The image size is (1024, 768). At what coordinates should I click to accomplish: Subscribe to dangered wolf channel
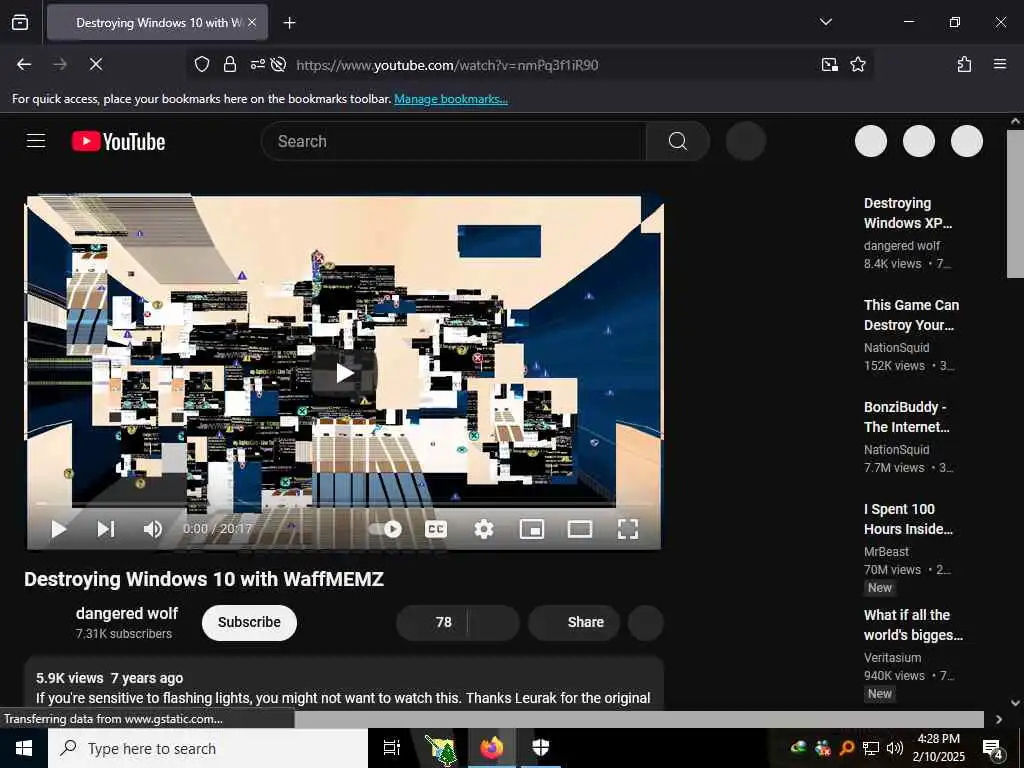pos(249,622)
